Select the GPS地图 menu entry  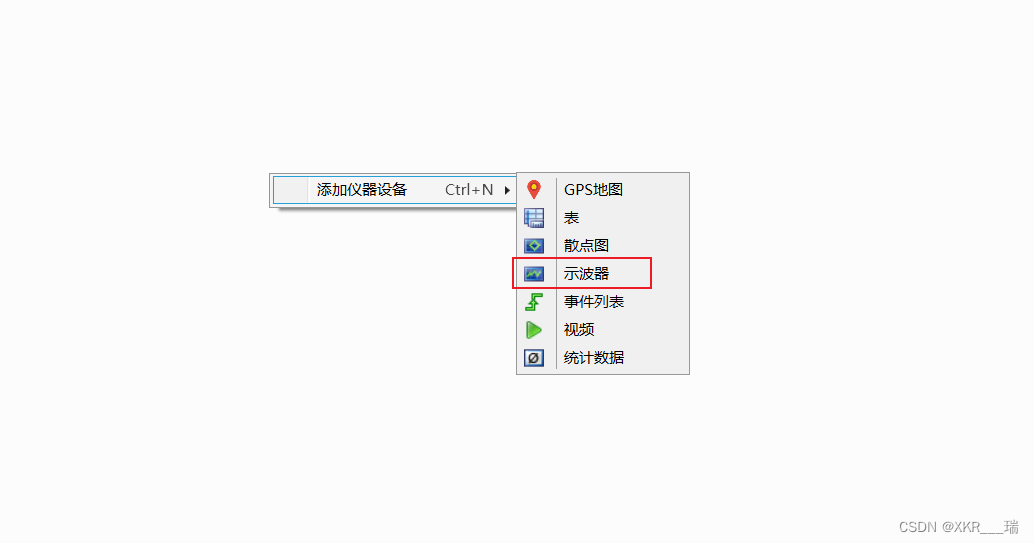coord(603,189)
